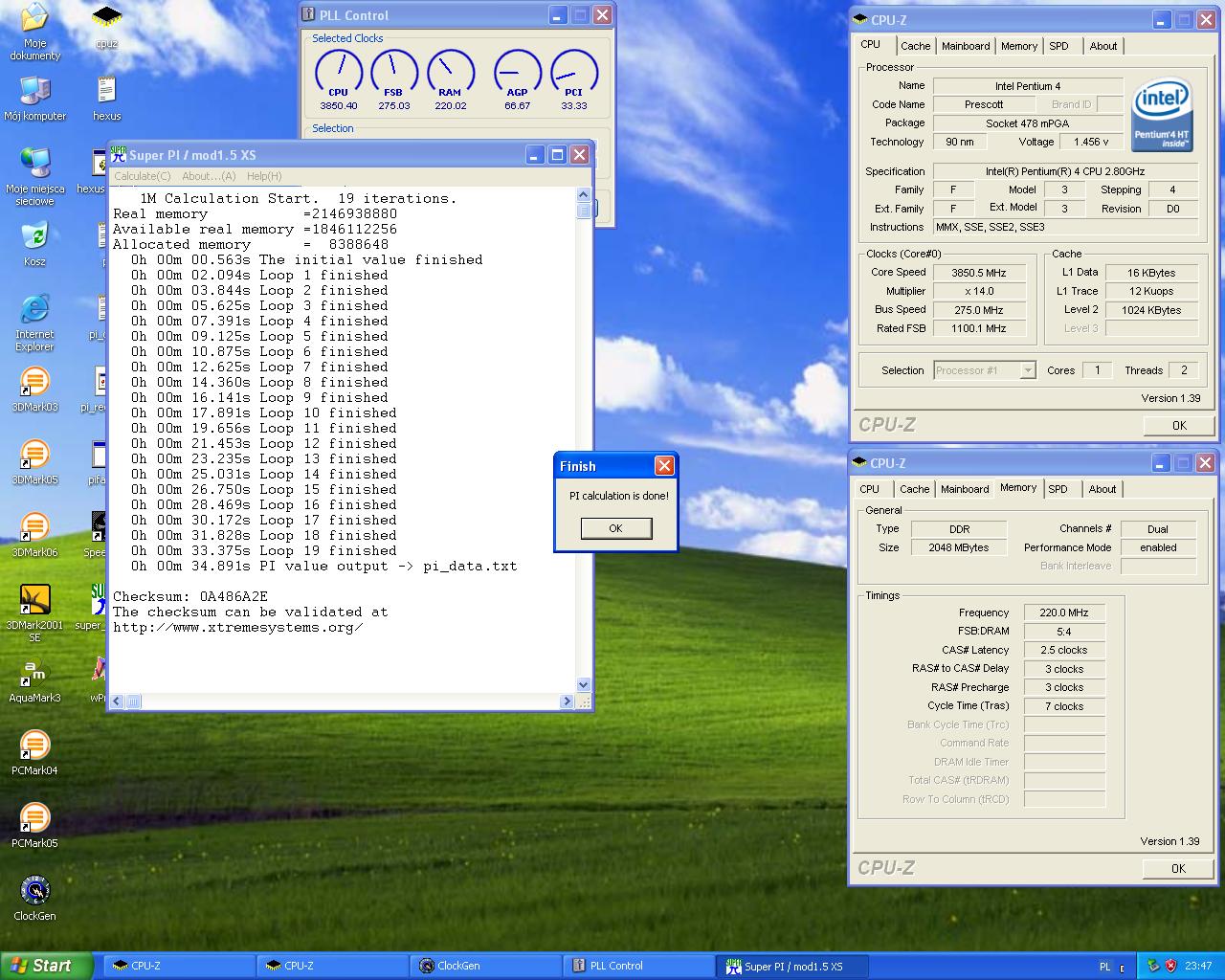The width and height of the screenshot is (1225, 980).
Task: Open the Windows Start menu
Action: point(47,966)
